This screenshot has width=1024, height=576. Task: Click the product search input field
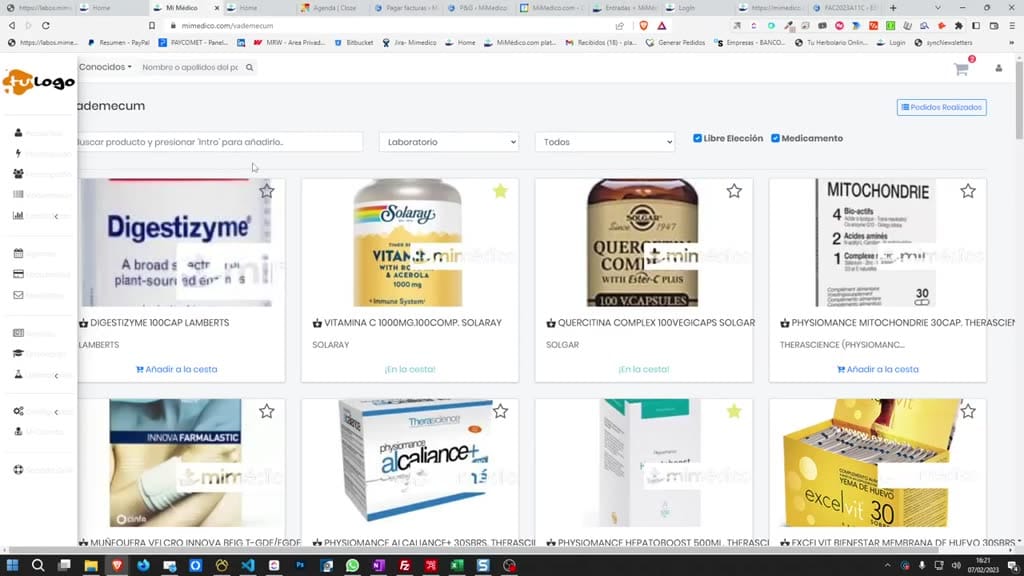[220, 142]
